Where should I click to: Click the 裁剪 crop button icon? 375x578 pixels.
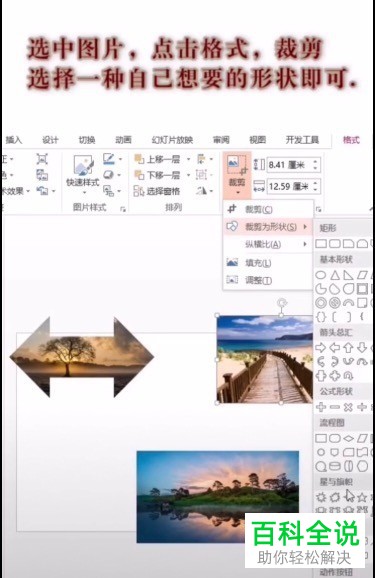point(237,165)
